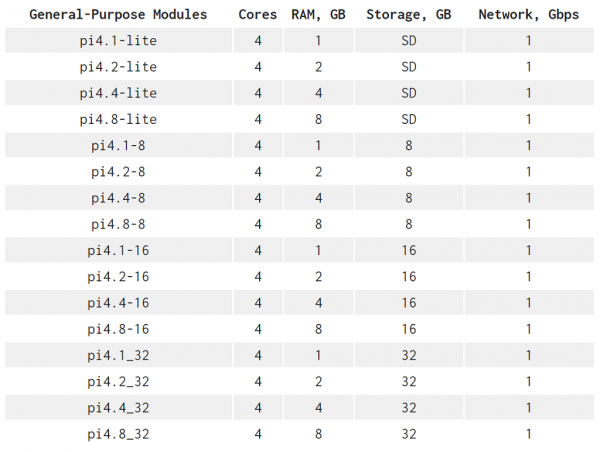Click the pi4.8-16 module name
The image size is (600, 452).
point(118,329)
